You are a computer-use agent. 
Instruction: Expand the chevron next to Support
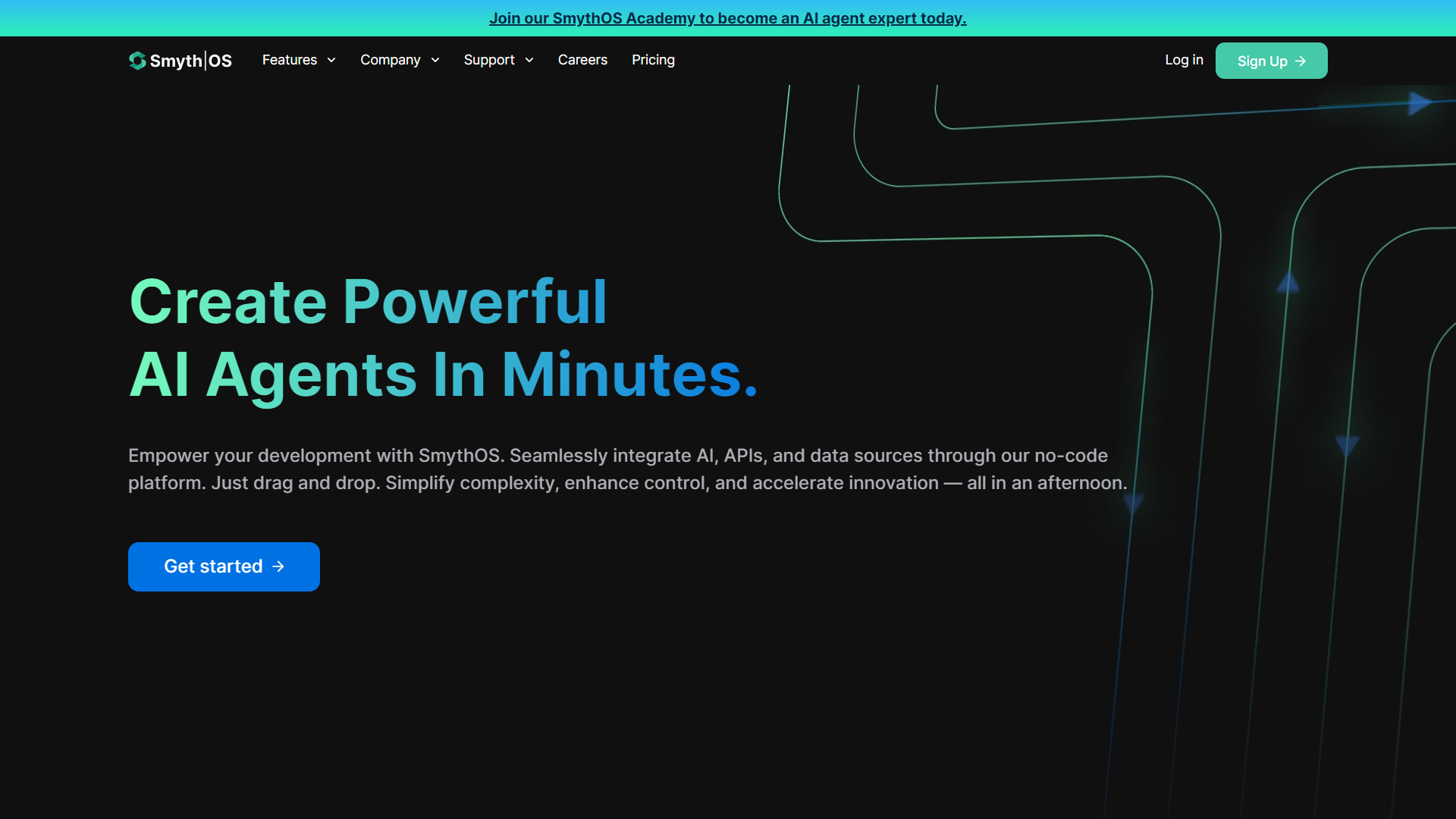tap(529, 60)
